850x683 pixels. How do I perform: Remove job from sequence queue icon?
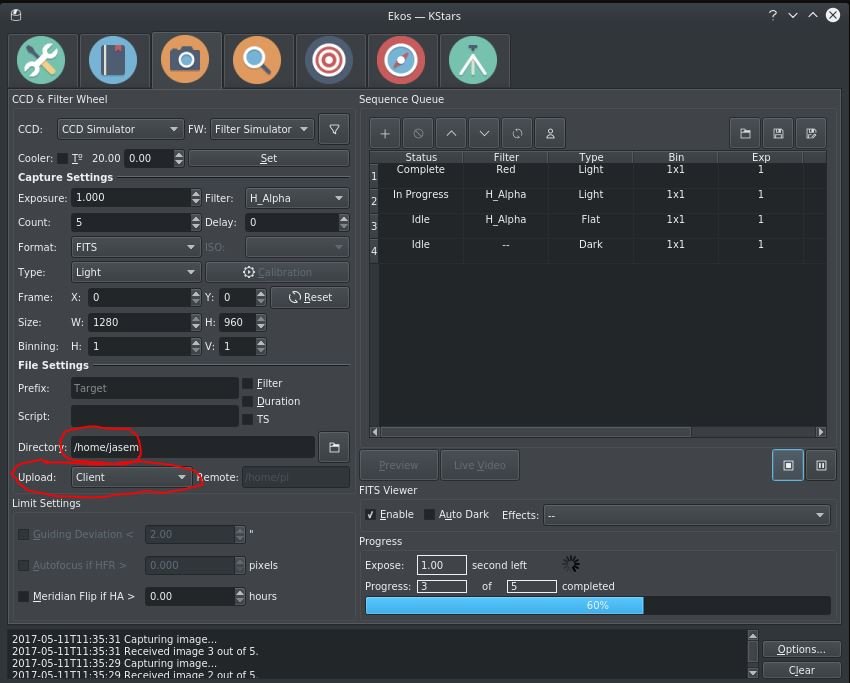point(418,133)
